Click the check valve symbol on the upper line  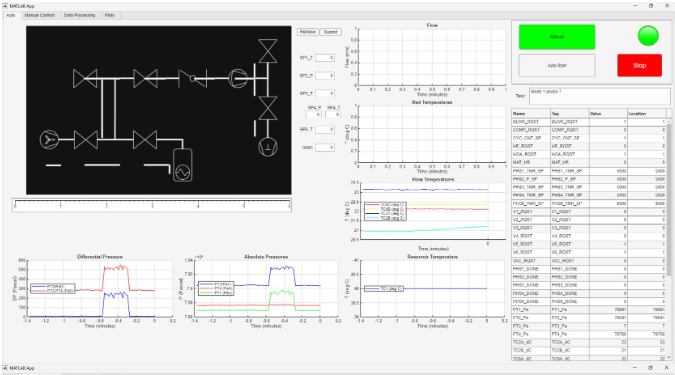tap(193, 78)
